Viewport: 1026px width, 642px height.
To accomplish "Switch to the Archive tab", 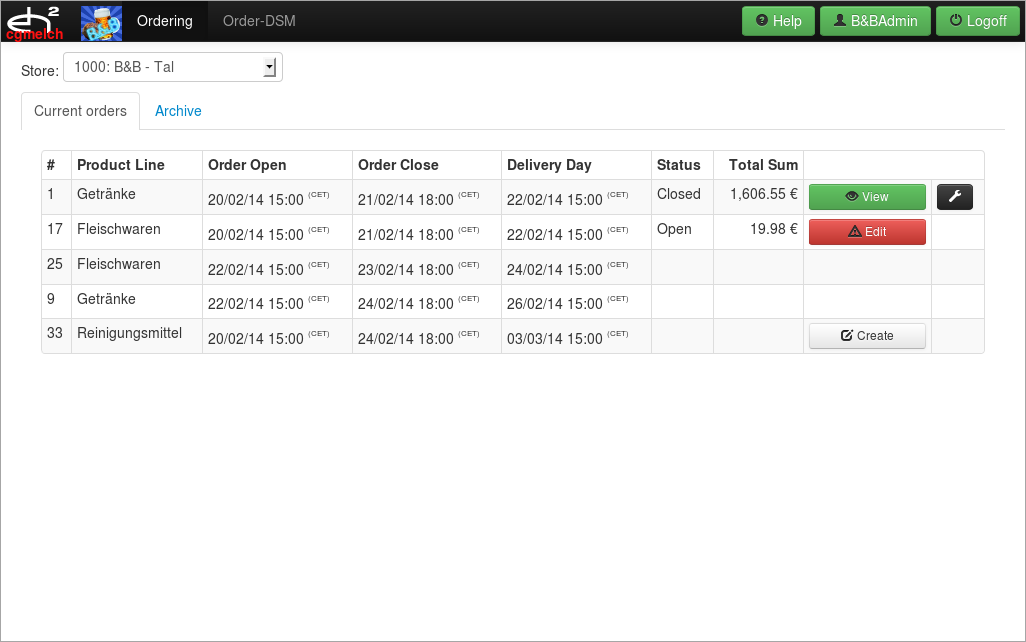I will point(178,111).
